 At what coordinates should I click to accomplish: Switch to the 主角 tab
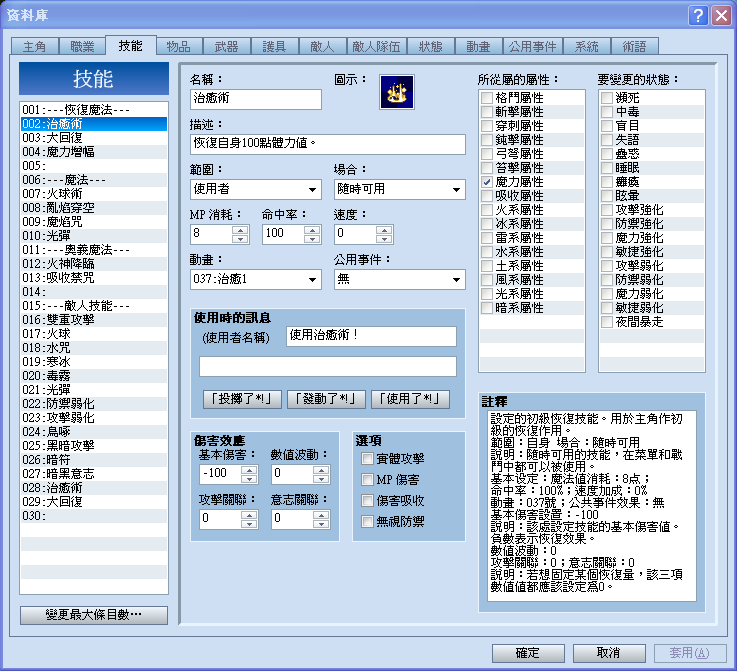click(34, 47)
